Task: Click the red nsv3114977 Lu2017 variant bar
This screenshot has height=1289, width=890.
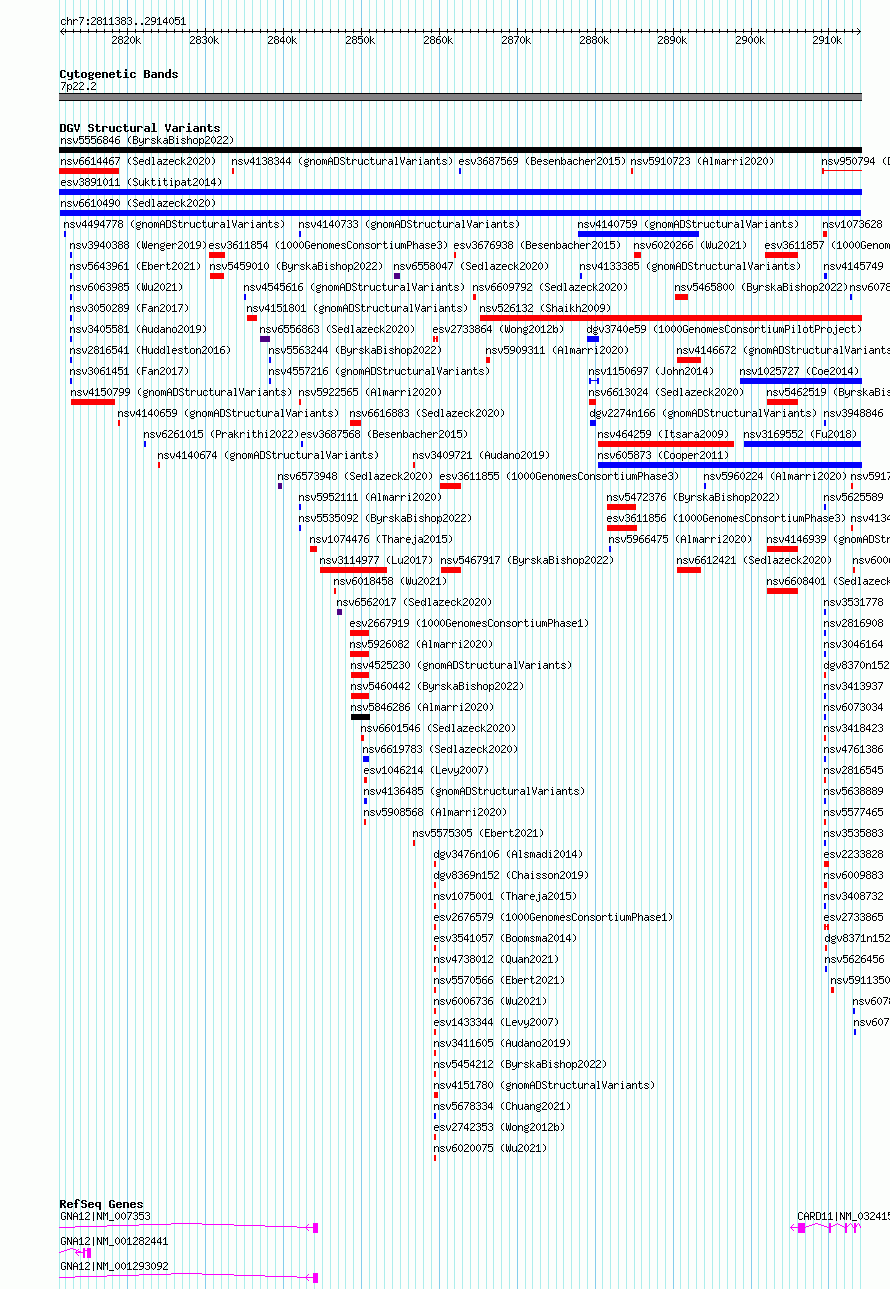Action: click(x=353, y=570)
